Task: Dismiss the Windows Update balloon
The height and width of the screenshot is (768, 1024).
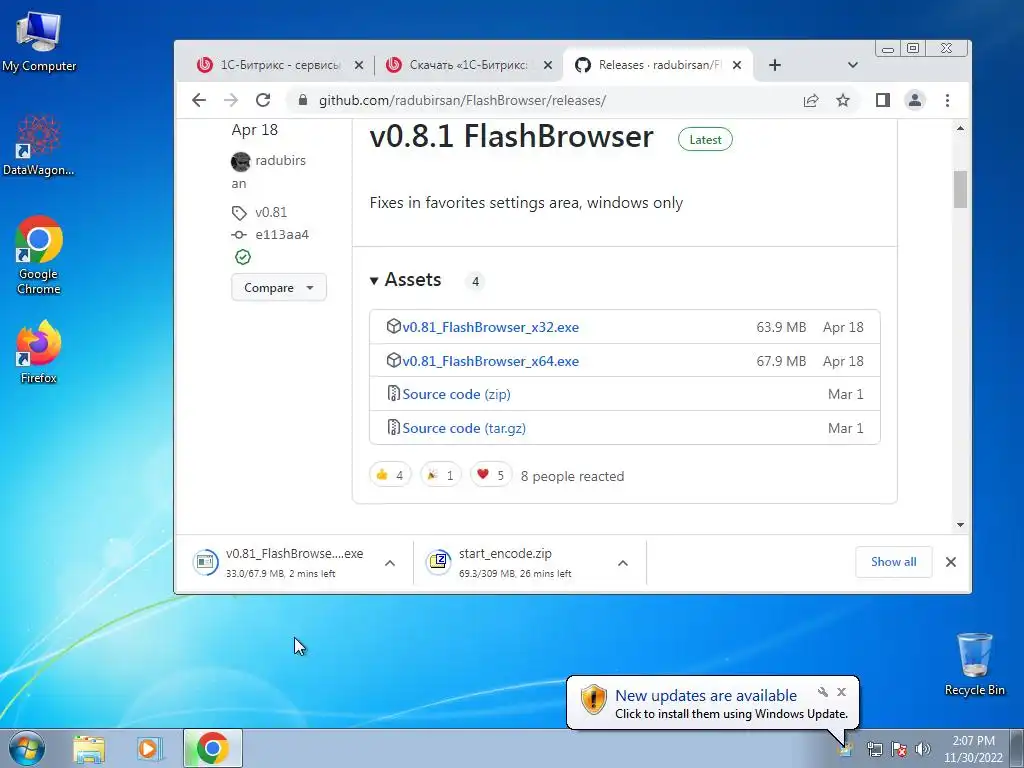Action: tap(842, 692)
